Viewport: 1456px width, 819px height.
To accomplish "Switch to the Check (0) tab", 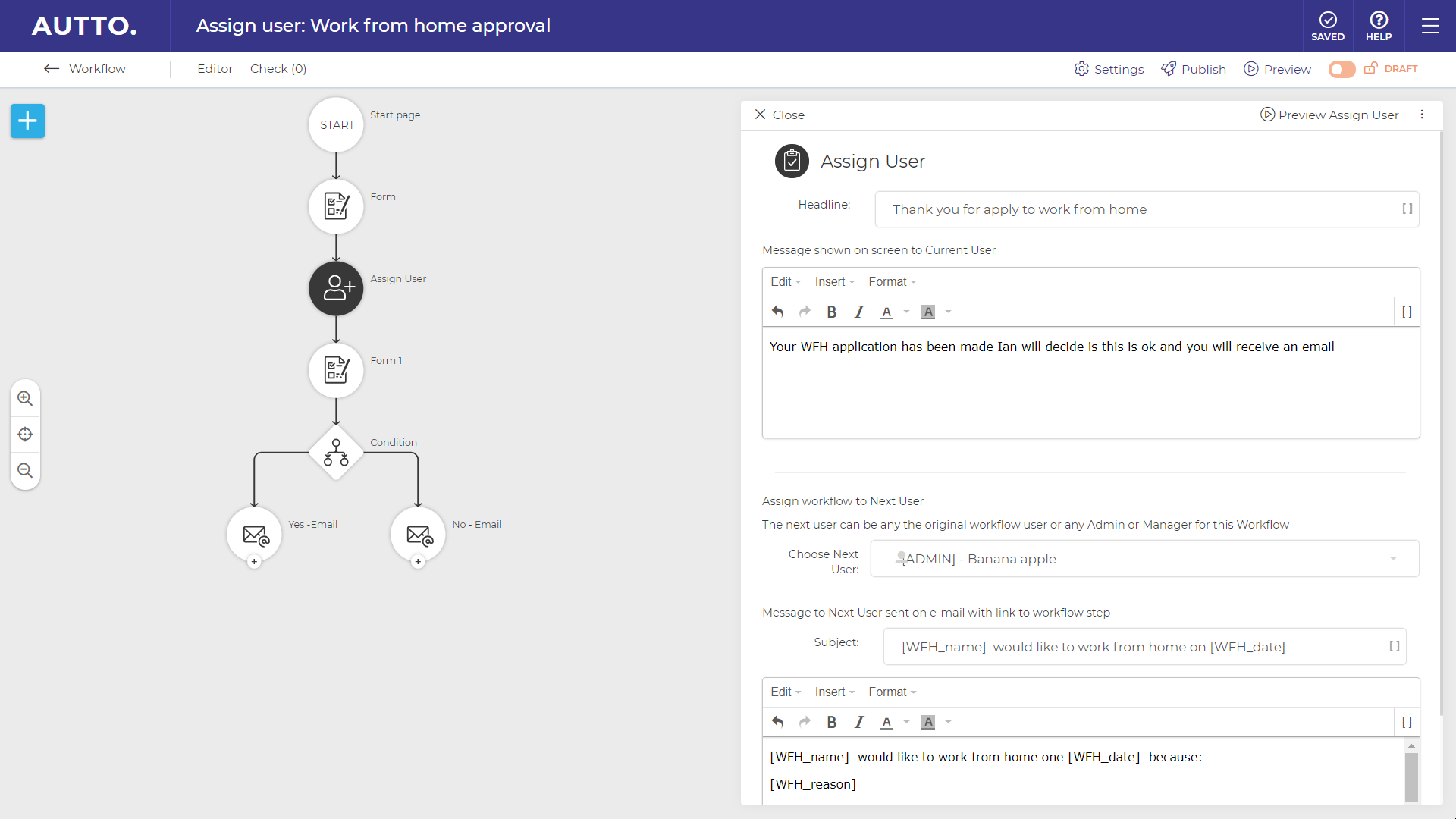I will [x=278, y=69].
